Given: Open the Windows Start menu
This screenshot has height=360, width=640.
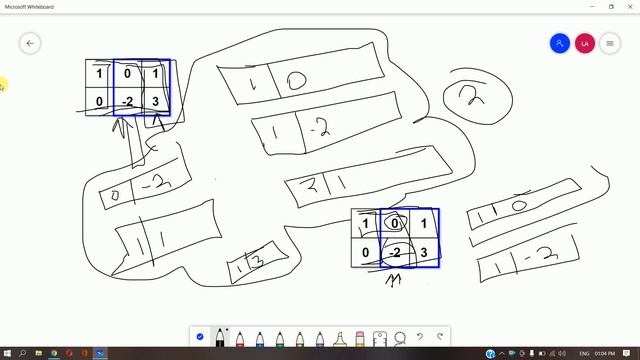Looking at the screenshot, I should click(x=7, y=353).
